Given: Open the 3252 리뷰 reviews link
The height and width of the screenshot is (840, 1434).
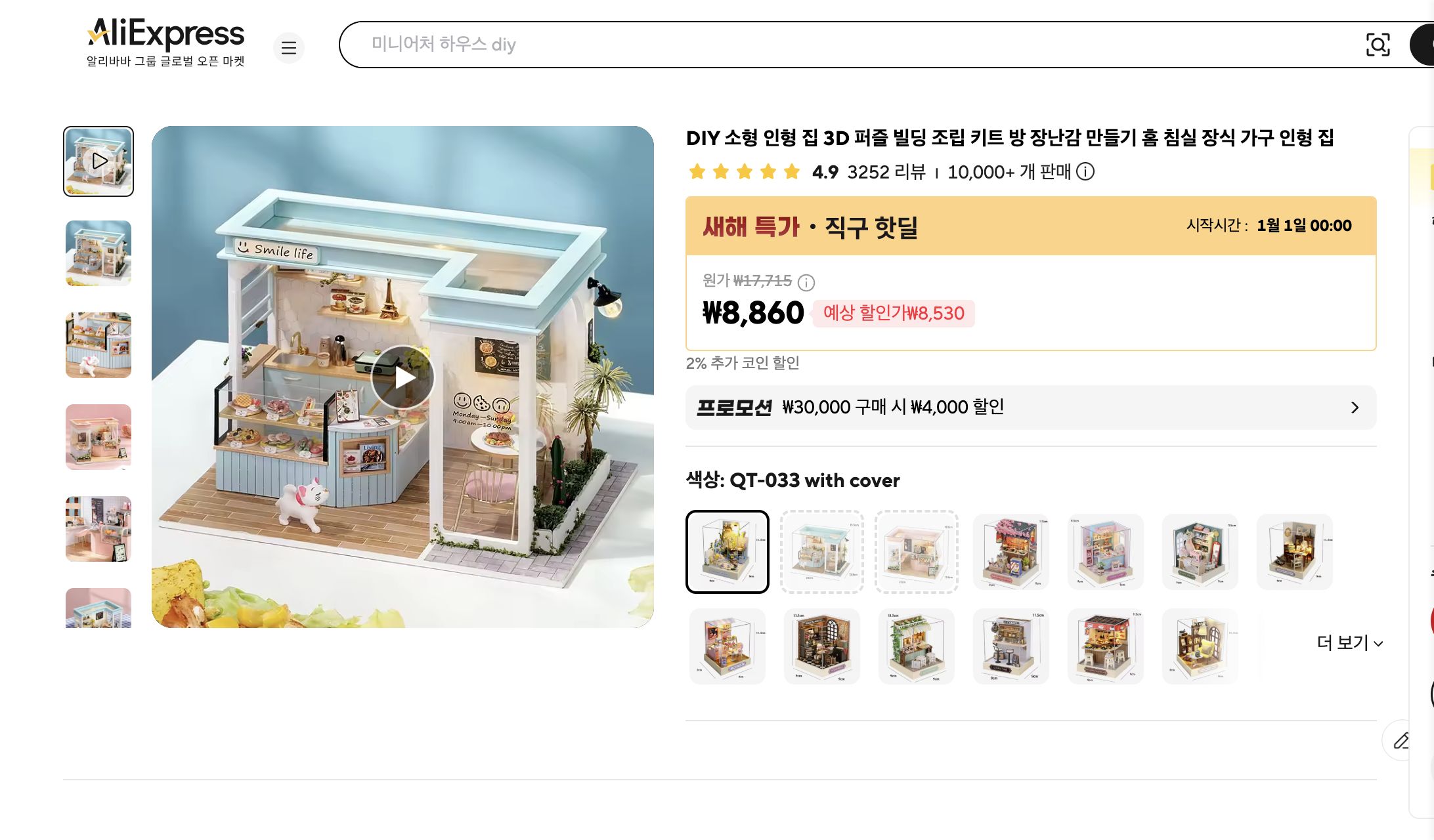Looking at the screenshot, I should pyautogui.click(x=886, y=172).
